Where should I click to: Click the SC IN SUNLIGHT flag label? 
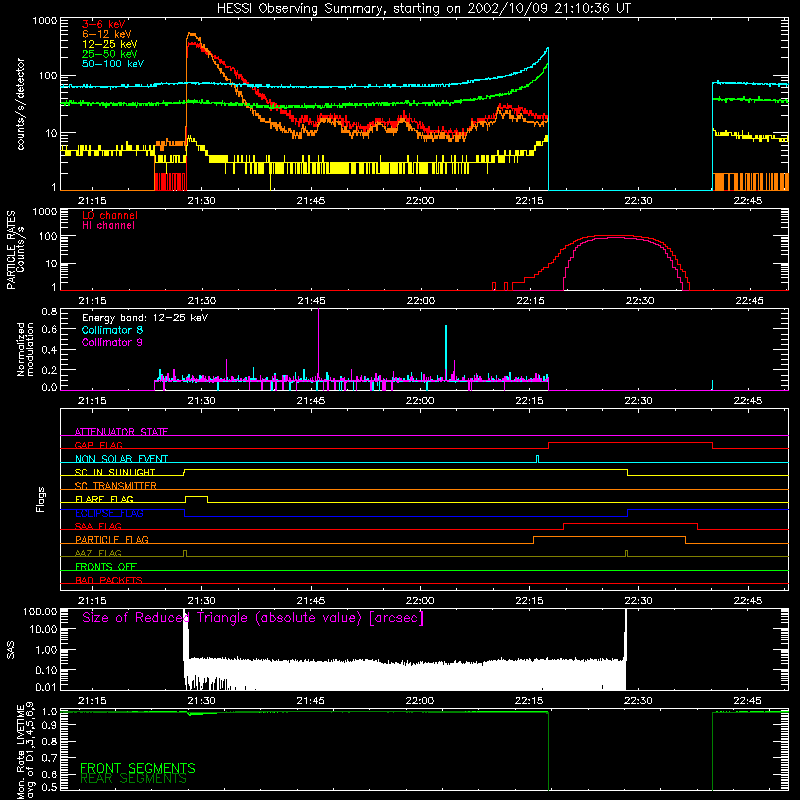(x=115, y=472)
